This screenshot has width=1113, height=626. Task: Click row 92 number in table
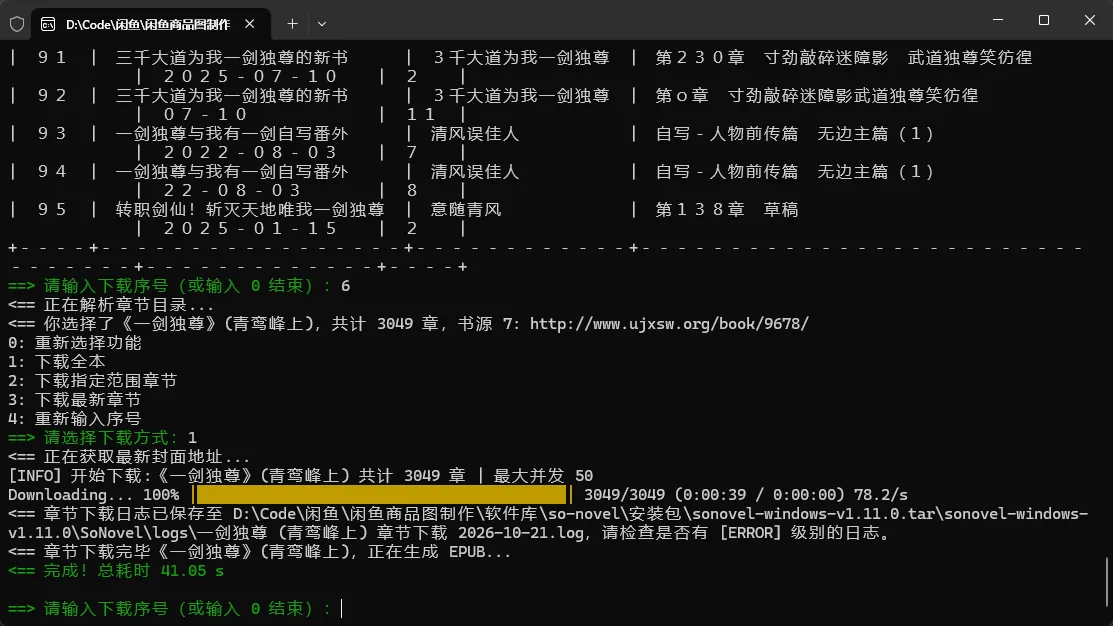click(x=52, y=95)
